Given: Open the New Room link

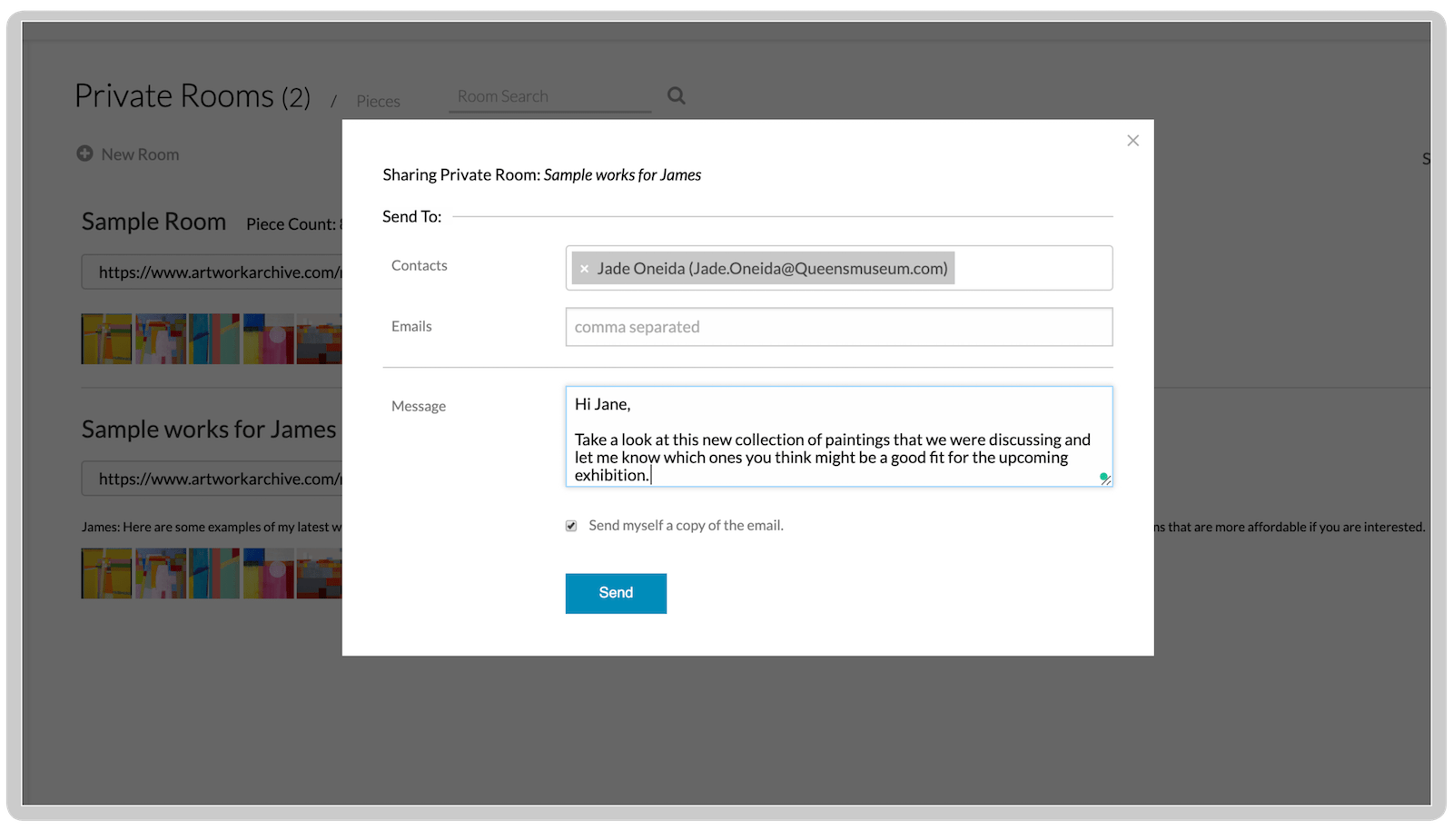Looking at the screenshot, I should pos(141,153).
